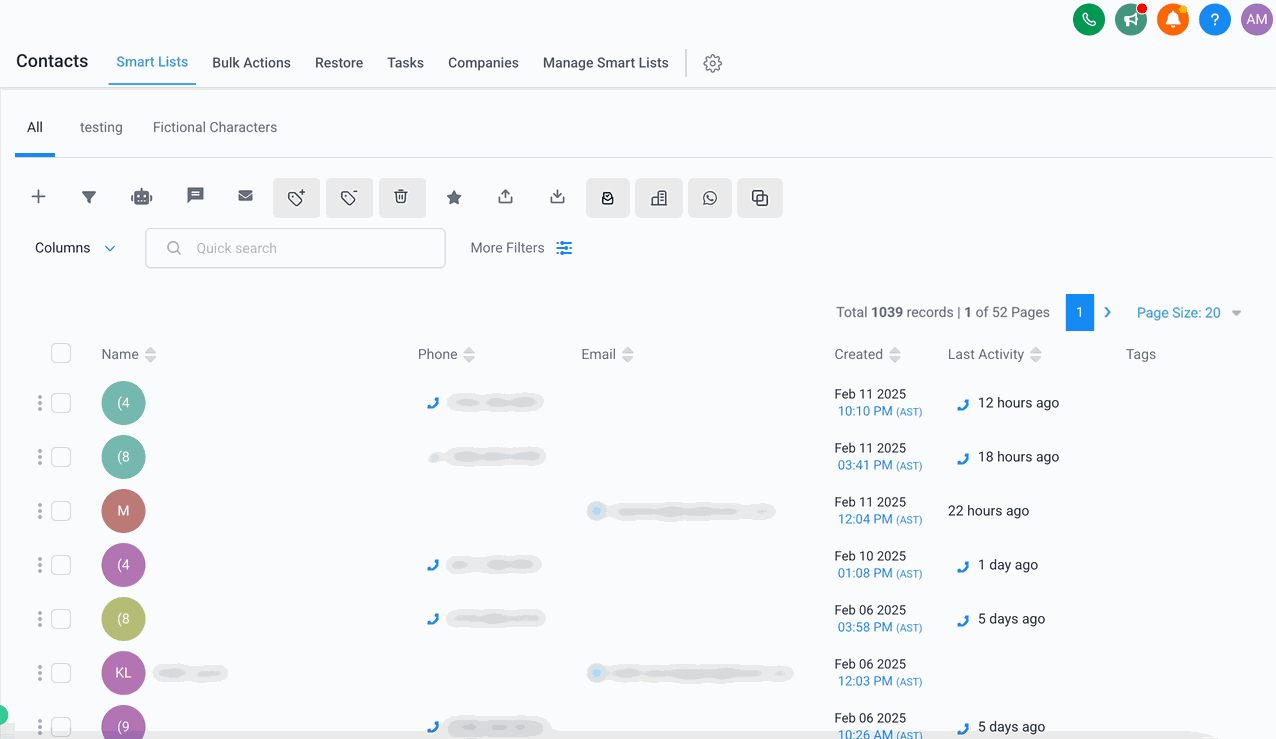Toggle the select-all contacts header checkbox
The width and height of the screenshot is (1276, 739).
(61, 353)
